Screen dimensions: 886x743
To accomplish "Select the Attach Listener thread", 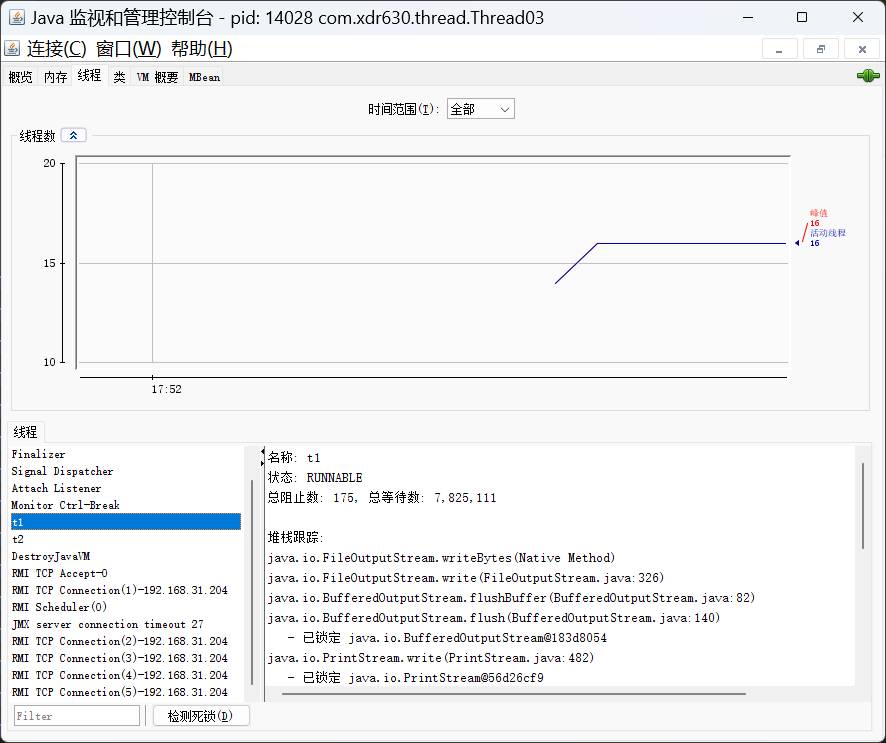I will pyautogui.click(x=126, y=488).
